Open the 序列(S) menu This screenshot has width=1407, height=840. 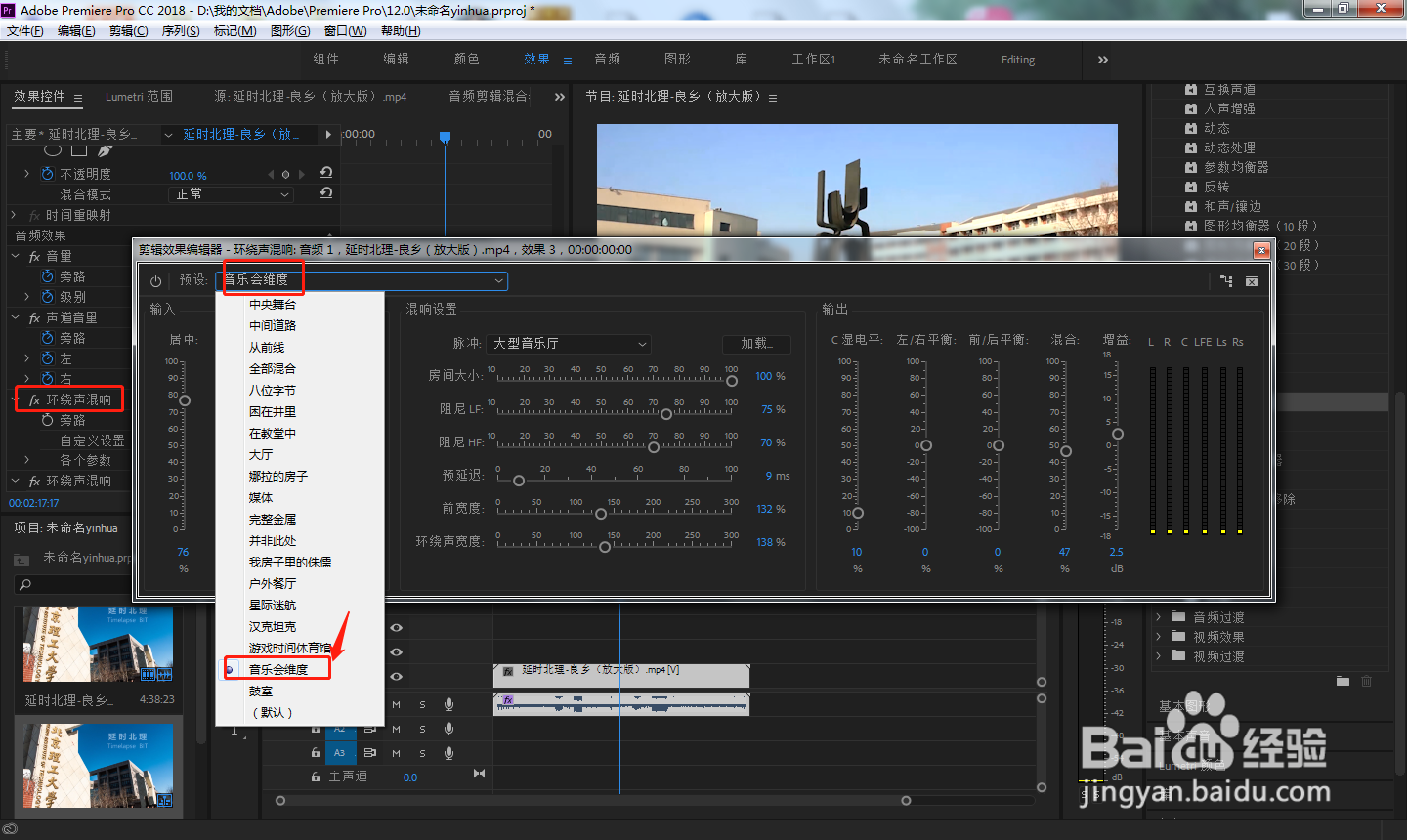point(181,31)
